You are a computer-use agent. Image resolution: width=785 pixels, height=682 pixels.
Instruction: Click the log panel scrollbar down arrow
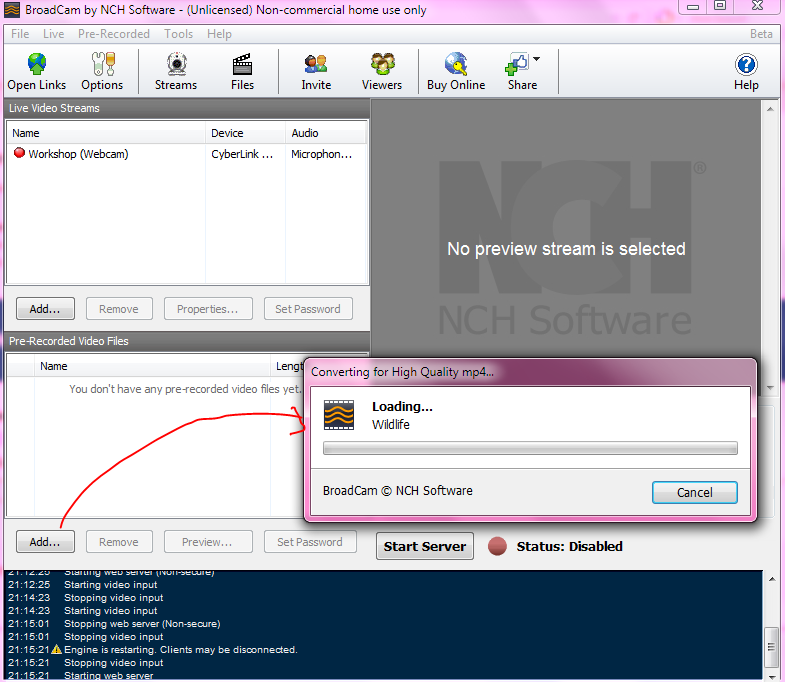click(x=772, y=676)
